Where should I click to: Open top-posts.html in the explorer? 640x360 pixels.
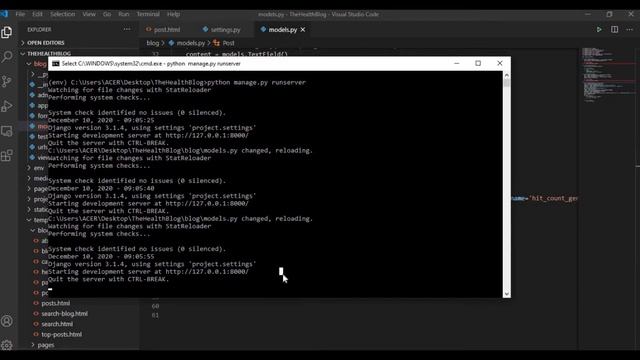(61, 335)
